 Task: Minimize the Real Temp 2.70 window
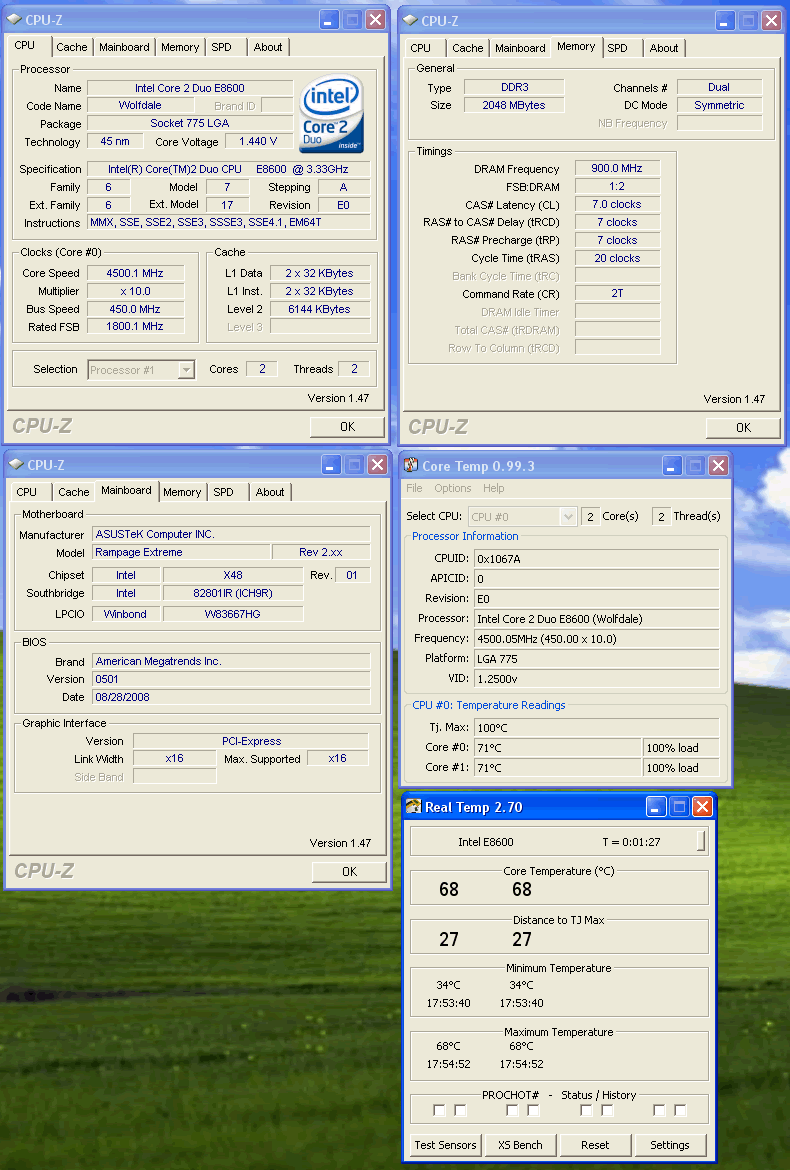click(x=656, y=807)
